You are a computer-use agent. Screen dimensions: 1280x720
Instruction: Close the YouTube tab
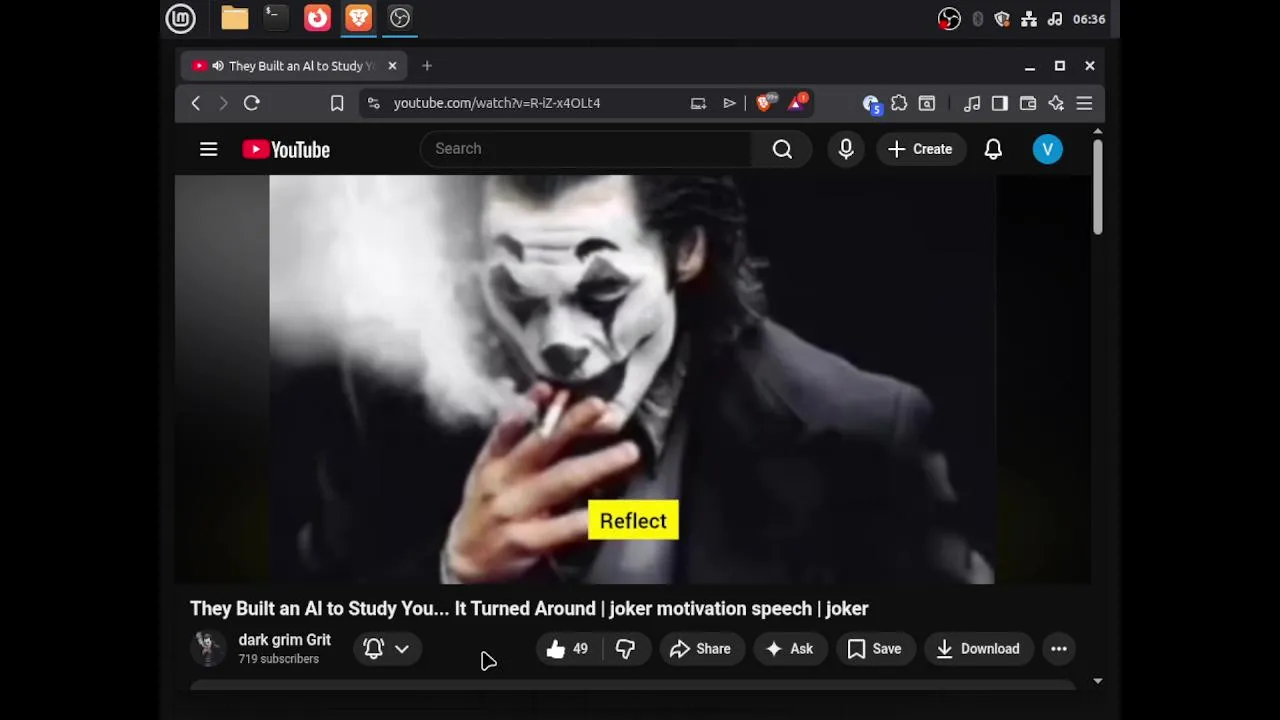point(392,66)
